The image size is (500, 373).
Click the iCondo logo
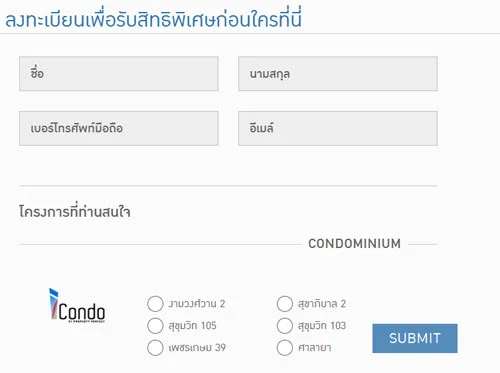coord(77,306)
